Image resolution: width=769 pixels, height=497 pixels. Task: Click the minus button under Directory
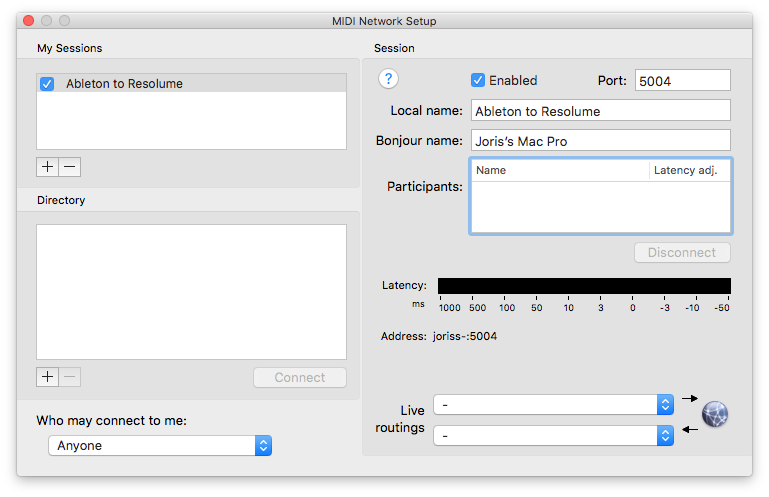pyautogui.click(x=70, y=377)
